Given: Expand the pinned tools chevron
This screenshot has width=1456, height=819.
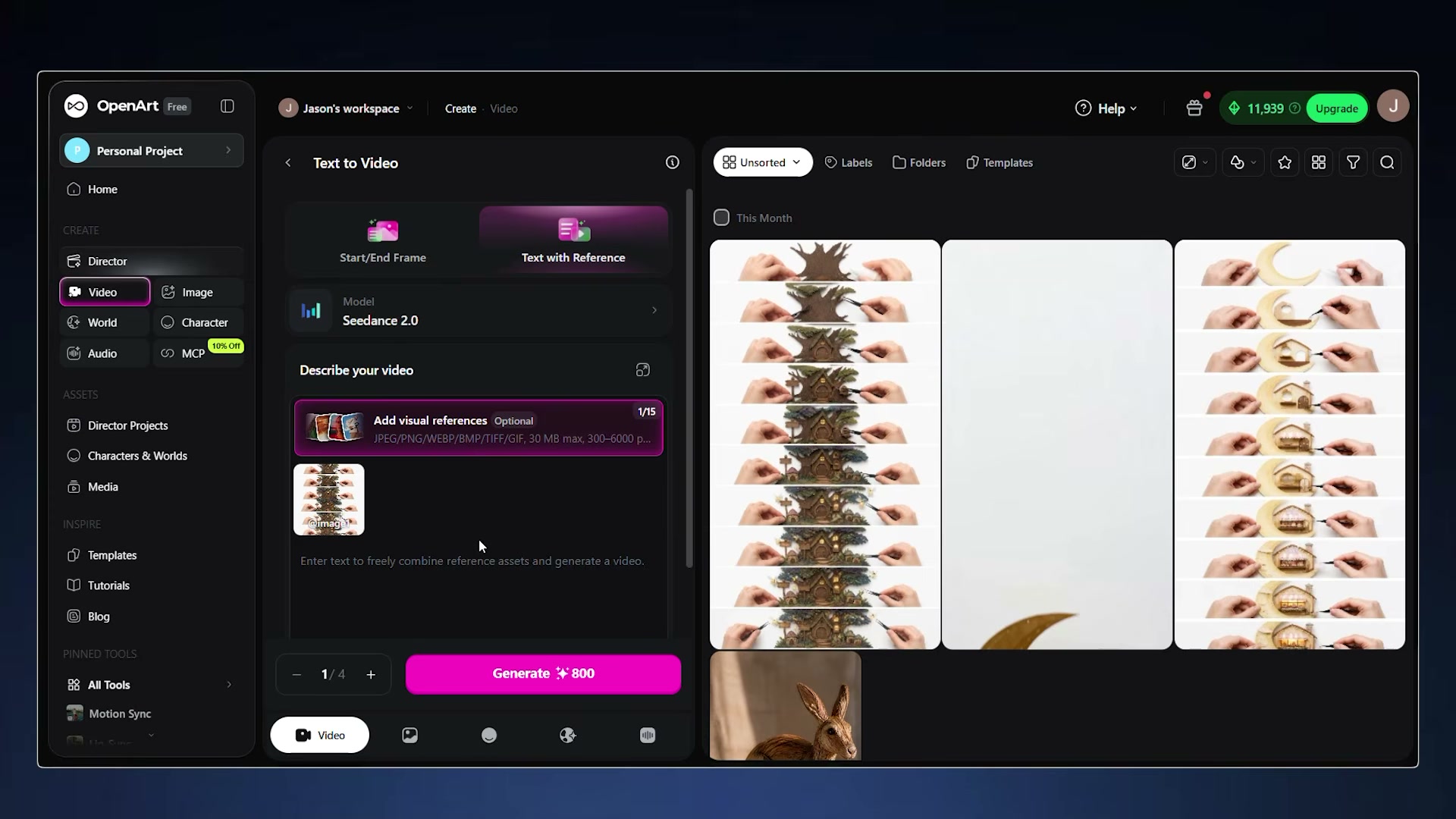Looking at the screenshot, I should pos(151,735).
